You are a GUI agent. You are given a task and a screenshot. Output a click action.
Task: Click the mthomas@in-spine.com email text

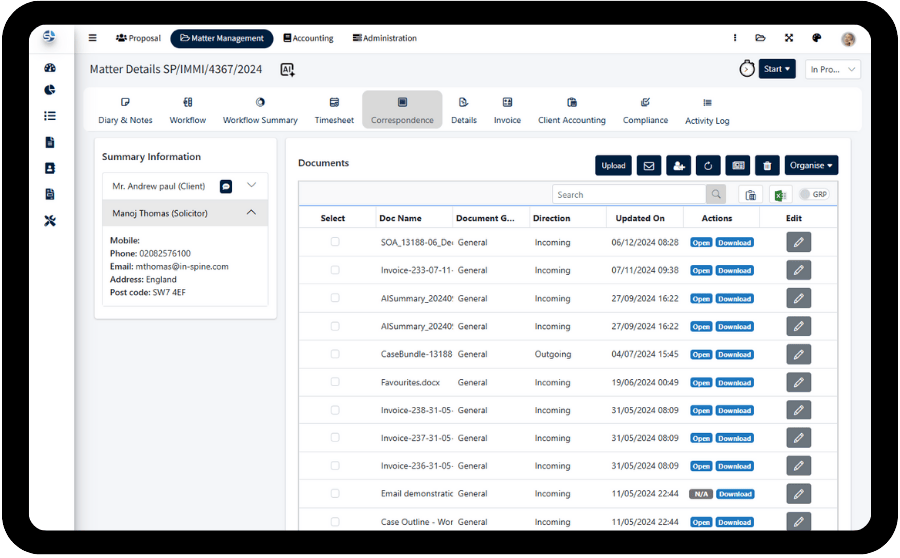pos(182,266)
